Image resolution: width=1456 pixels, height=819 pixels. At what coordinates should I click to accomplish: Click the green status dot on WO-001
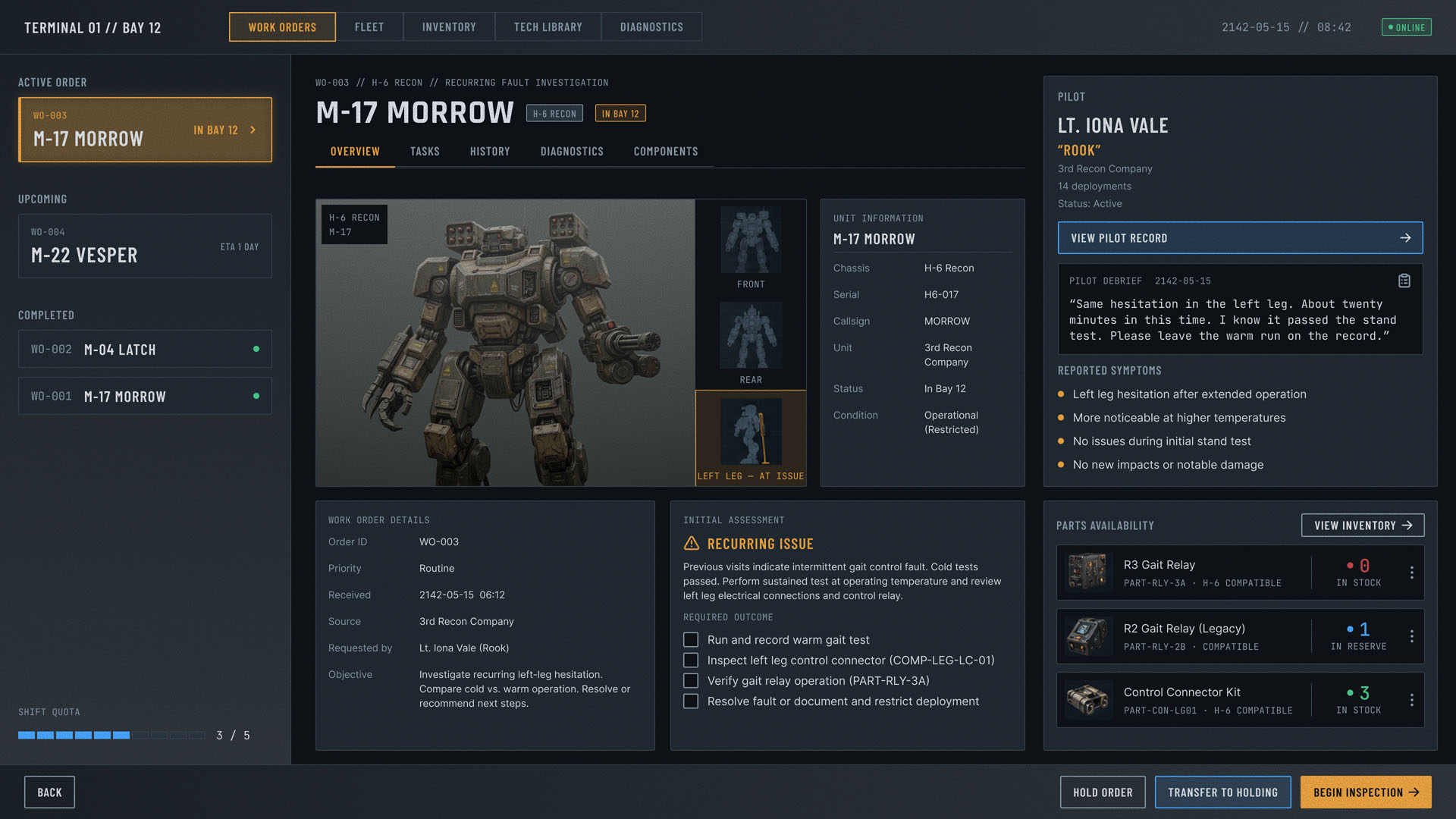pyautogui.click(x=256, y=396)
